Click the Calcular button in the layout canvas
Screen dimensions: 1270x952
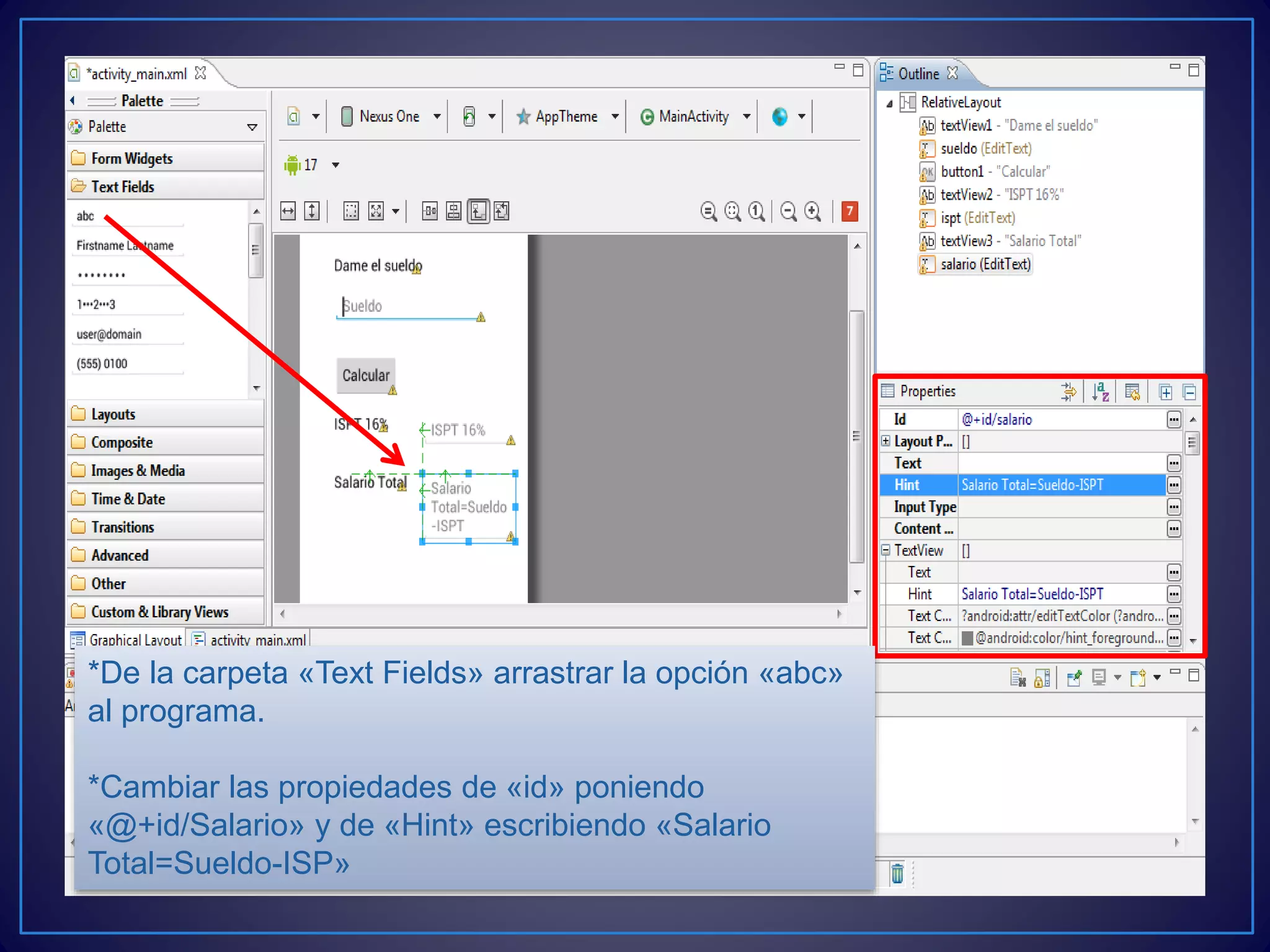[366, 376]
